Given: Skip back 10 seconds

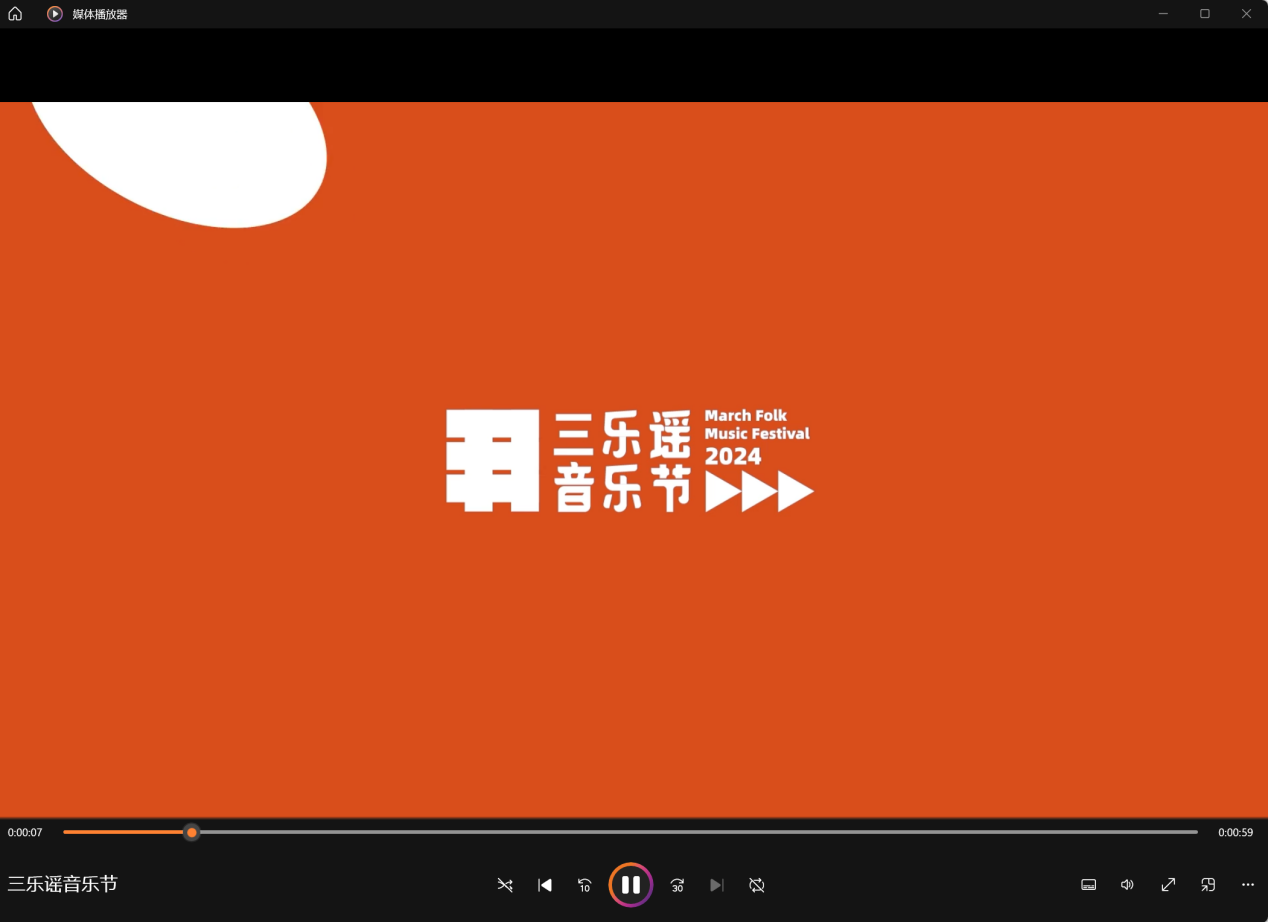Looking at the screenshot, I should 585,885.
